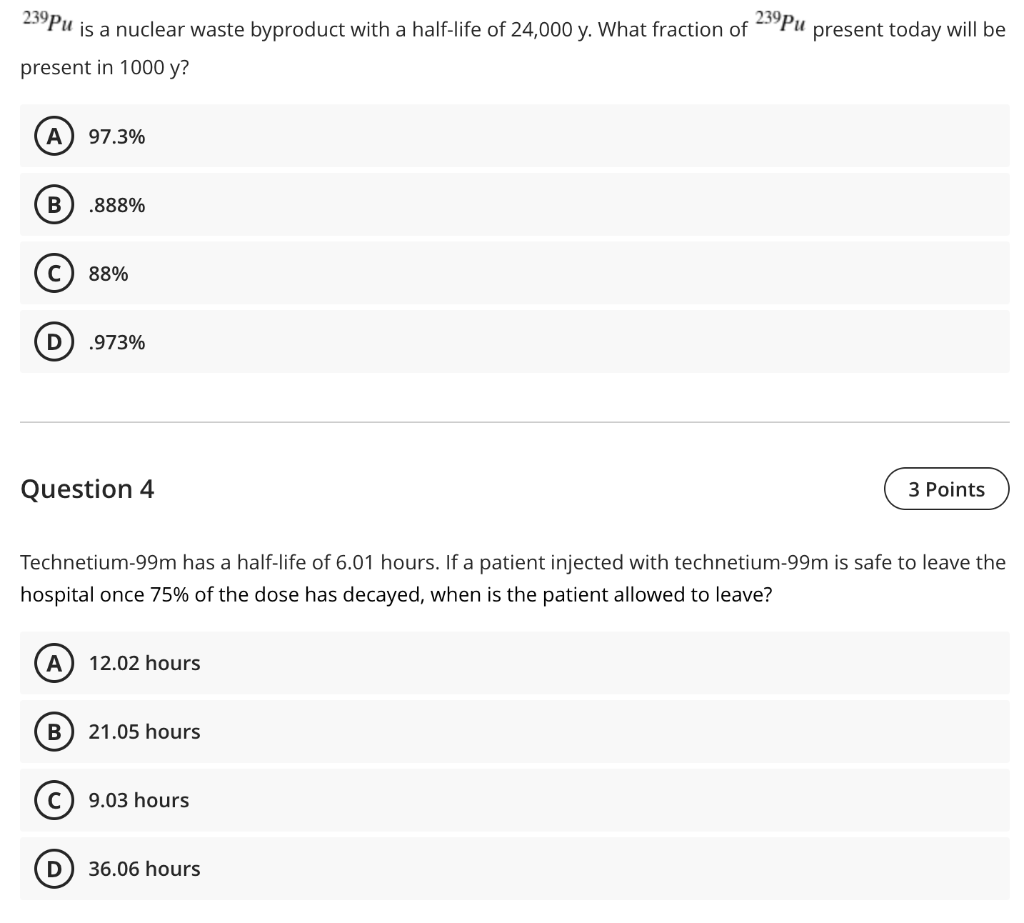
Task: Click the 97.3% answer text
Action: (117, 137)
